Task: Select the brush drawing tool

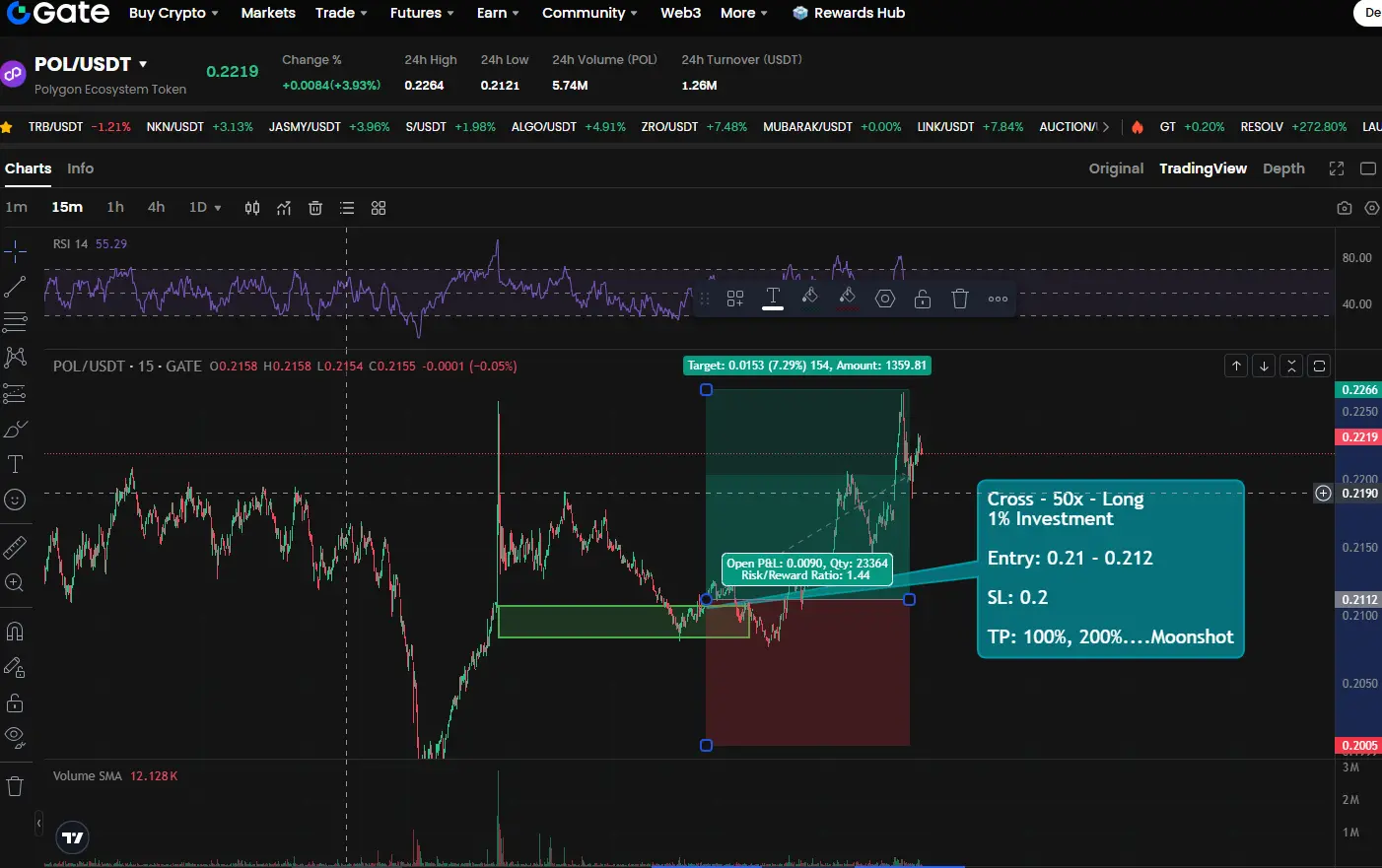Action: pyautogui.click(x=15, y=429)
